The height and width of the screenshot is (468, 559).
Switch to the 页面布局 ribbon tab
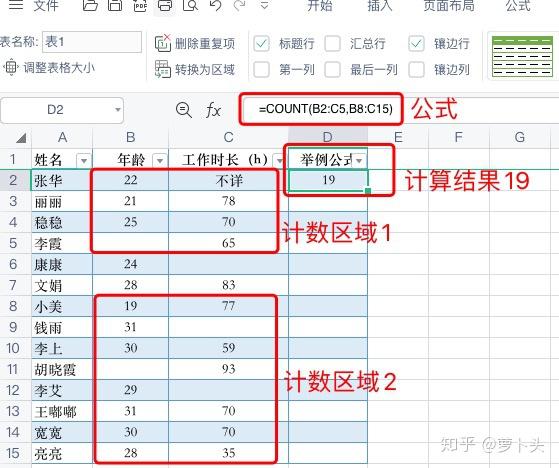tap(449, 5)
